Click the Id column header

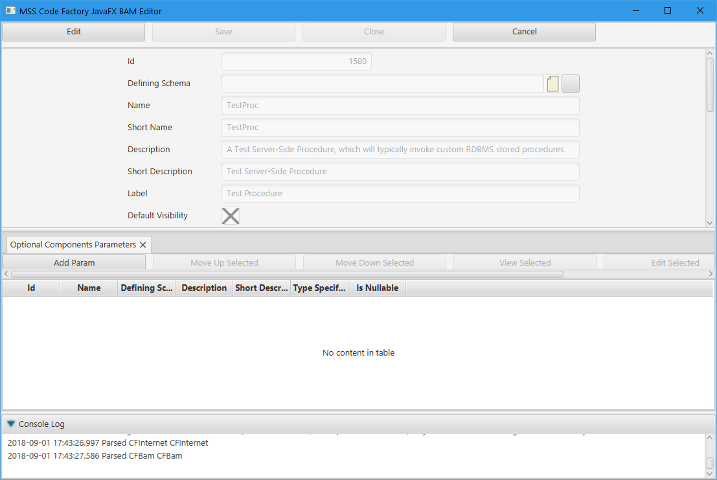tap(31, 288)
